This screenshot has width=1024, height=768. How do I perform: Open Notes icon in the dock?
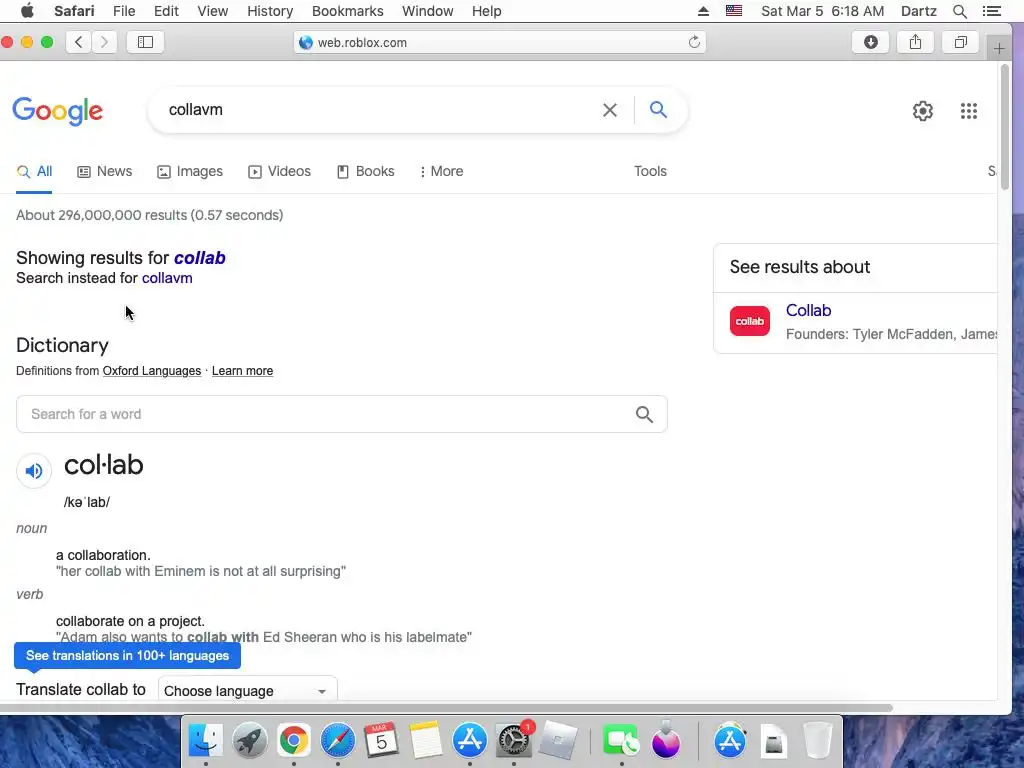pos(426,741)
